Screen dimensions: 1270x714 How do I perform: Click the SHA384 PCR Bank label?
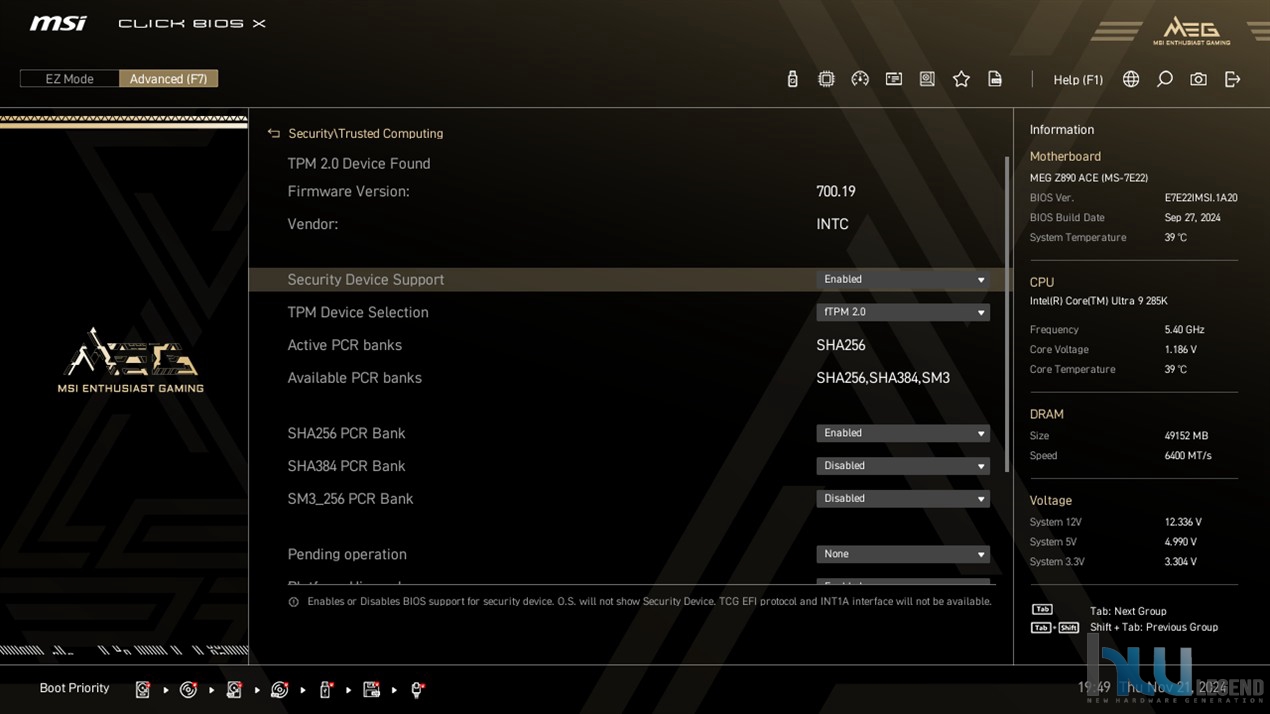pos(346,466)
